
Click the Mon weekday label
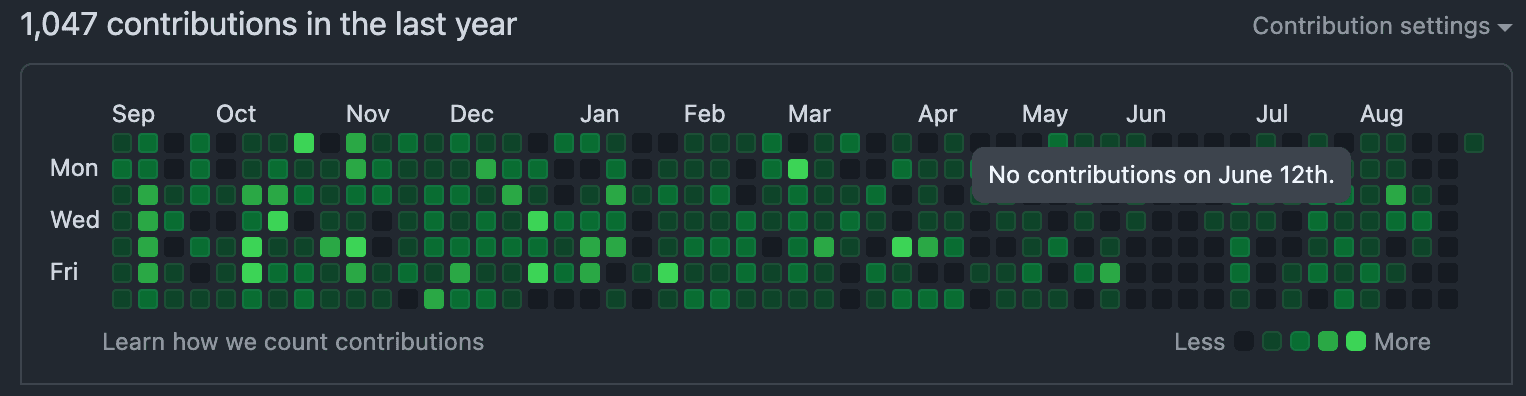click(74, 168)
